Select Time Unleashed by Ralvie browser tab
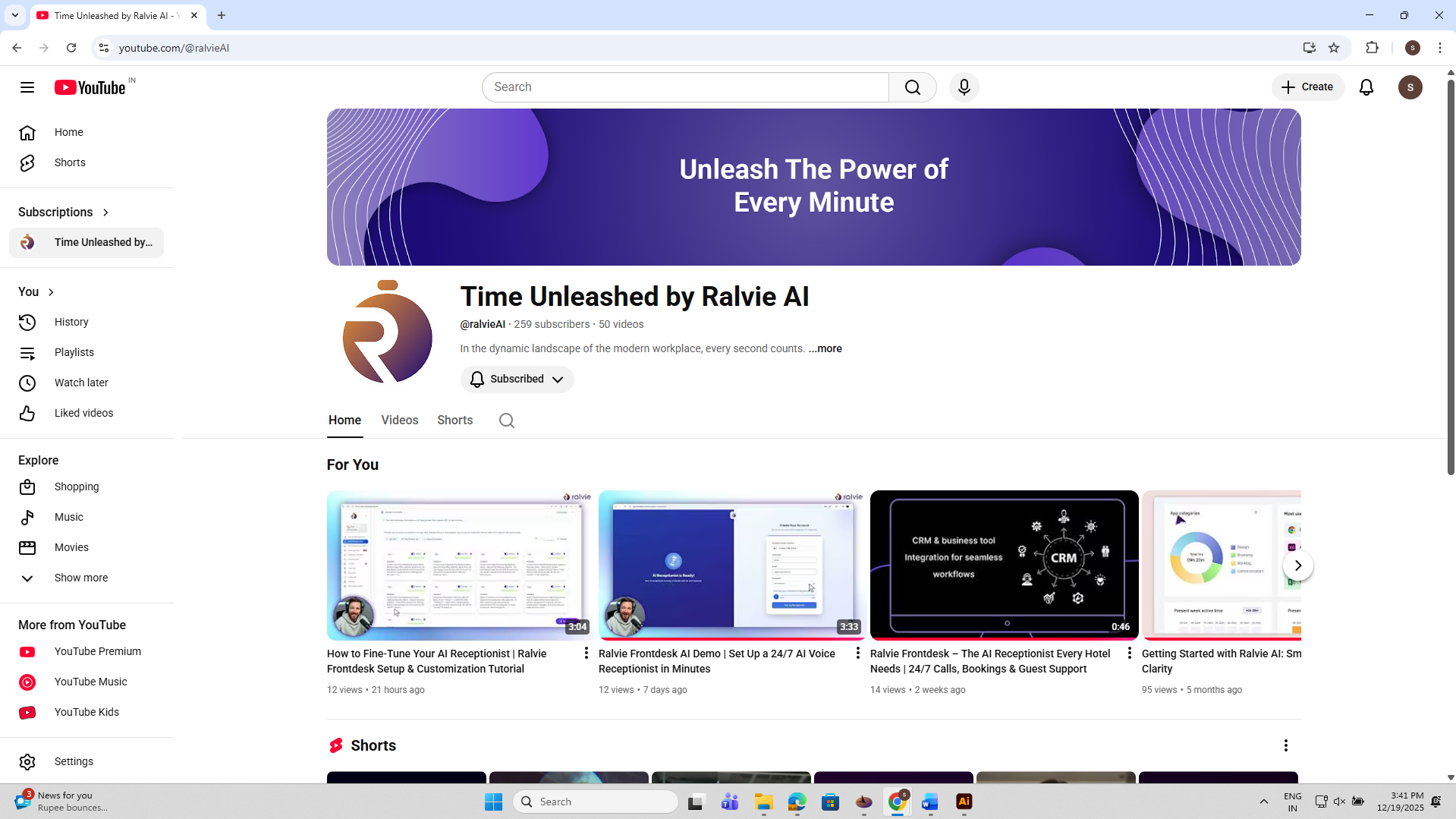Viewport: 1456px width, 819px height. tap(118, 15)
